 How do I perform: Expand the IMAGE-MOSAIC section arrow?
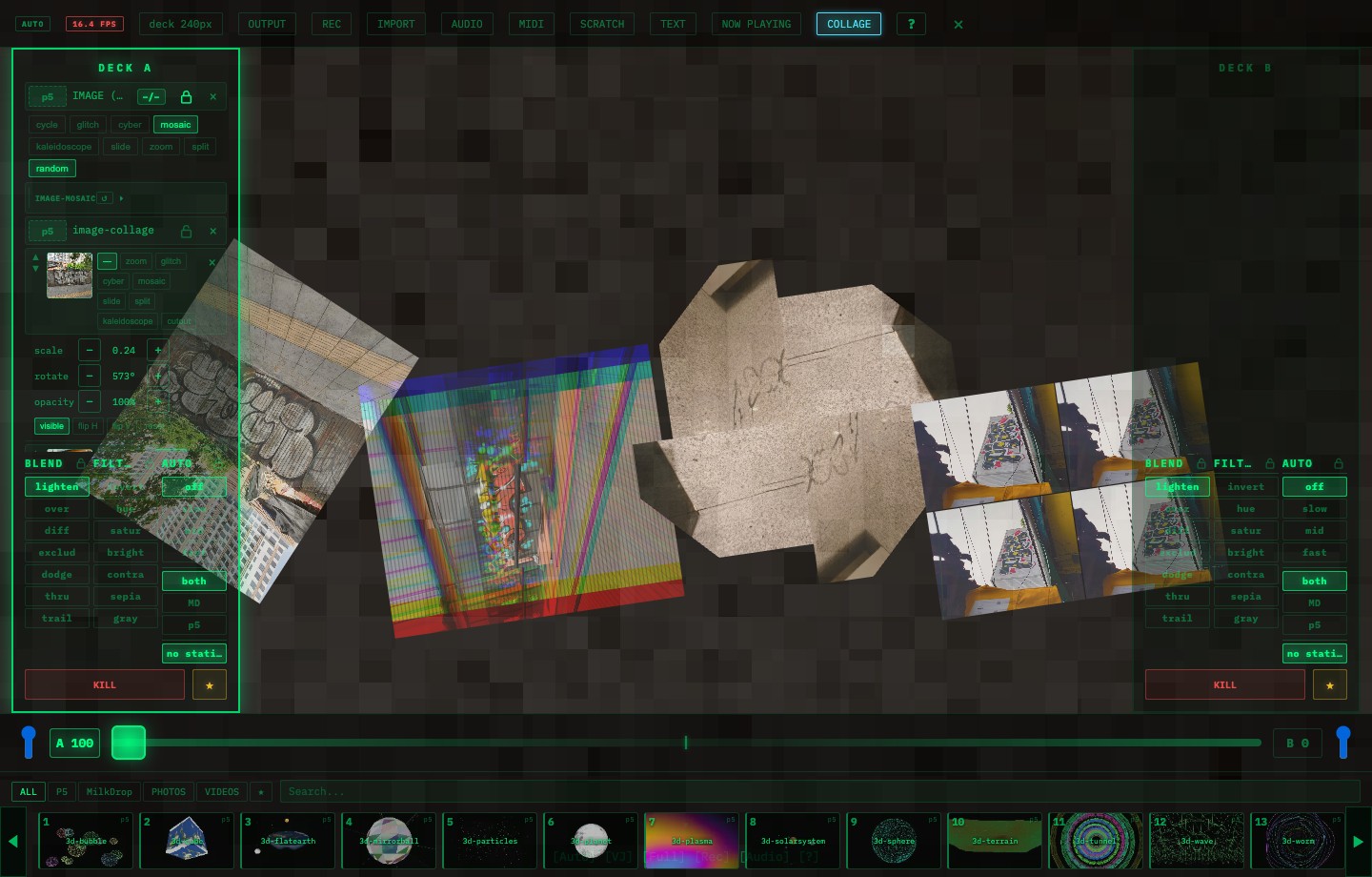pos(121,198)
